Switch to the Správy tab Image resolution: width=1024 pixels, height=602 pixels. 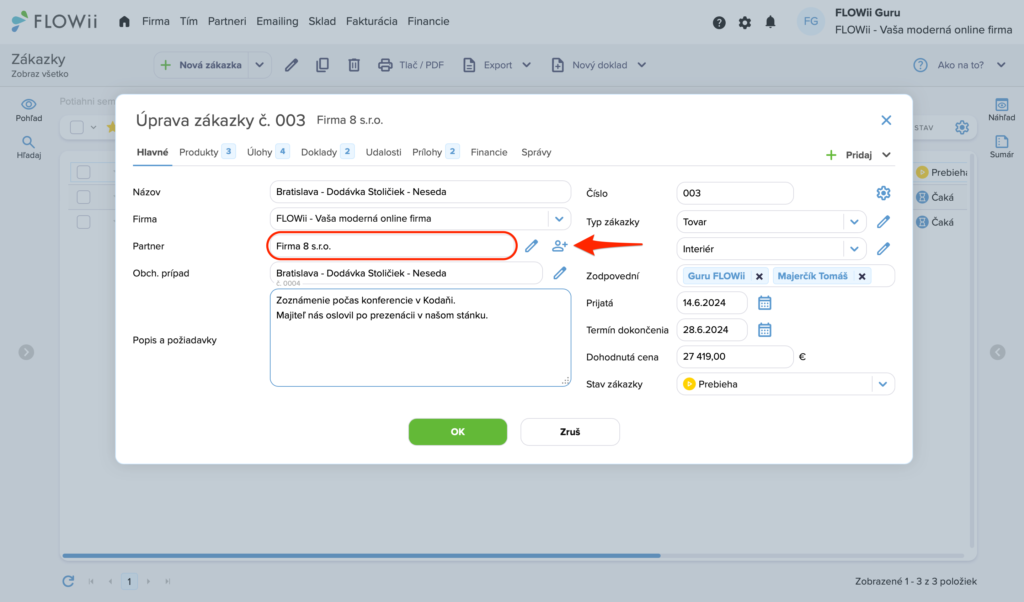(536, 152)
